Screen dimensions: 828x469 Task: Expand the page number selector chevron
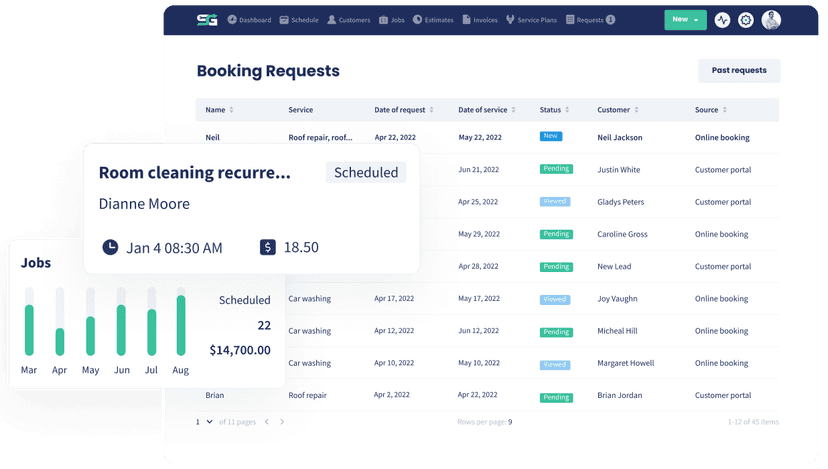pos(210,421)
